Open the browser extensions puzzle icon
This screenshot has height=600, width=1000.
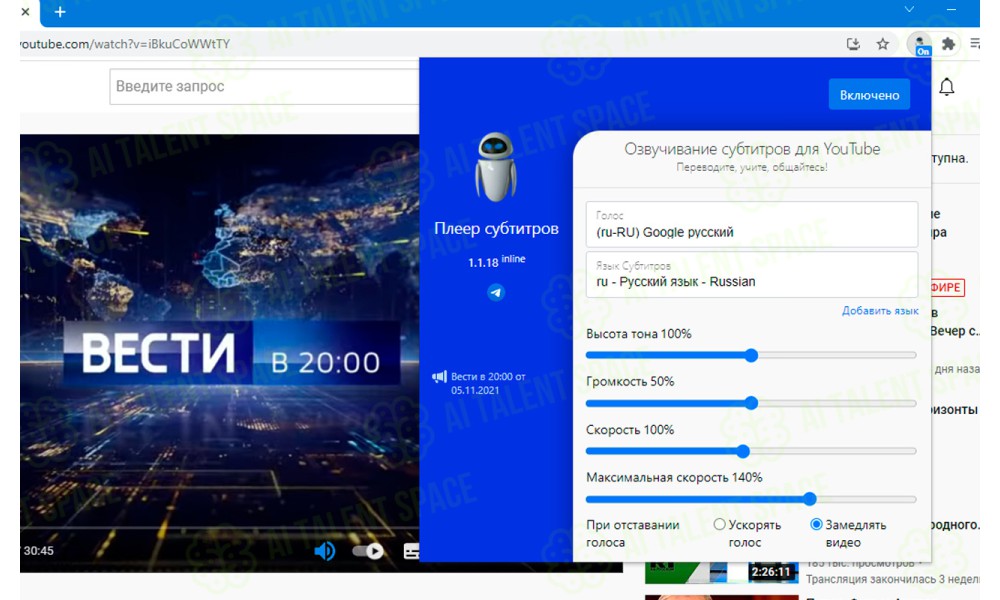[x=948, y=44]
